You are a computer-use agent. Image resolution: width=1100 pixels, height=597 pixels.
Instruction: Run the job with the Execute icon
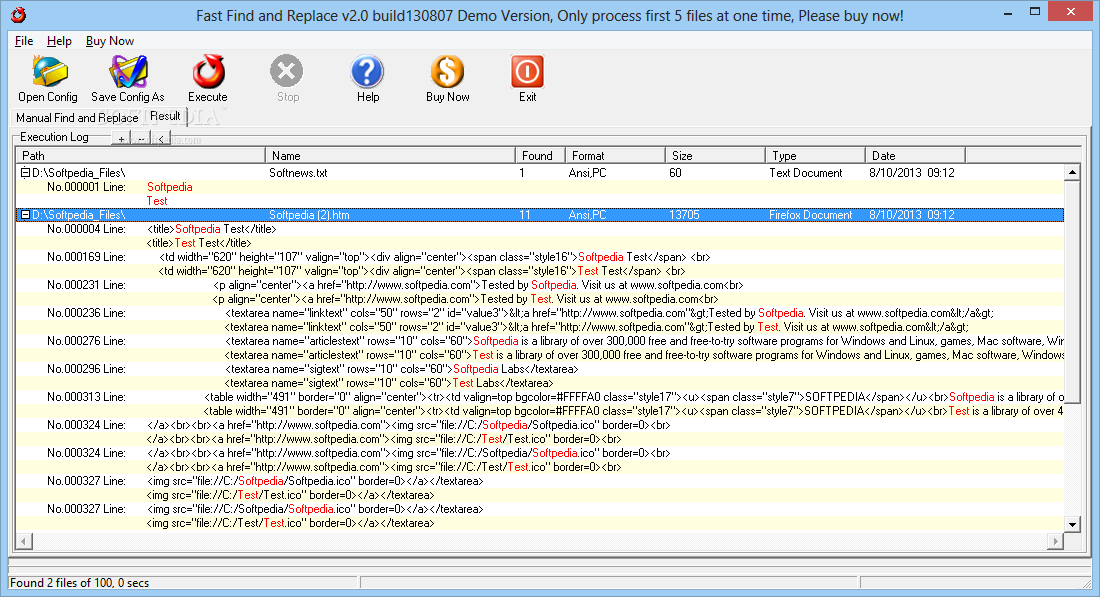(x=208, y=72)
